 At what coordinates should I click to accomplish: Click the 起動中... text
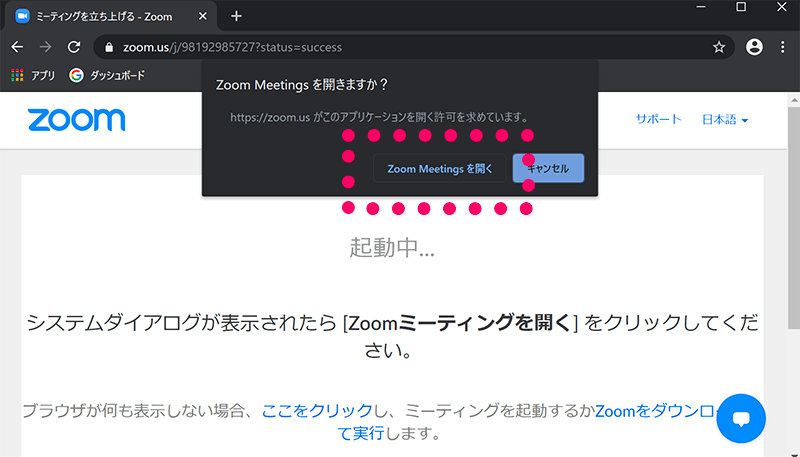click(x=392, y=247)
